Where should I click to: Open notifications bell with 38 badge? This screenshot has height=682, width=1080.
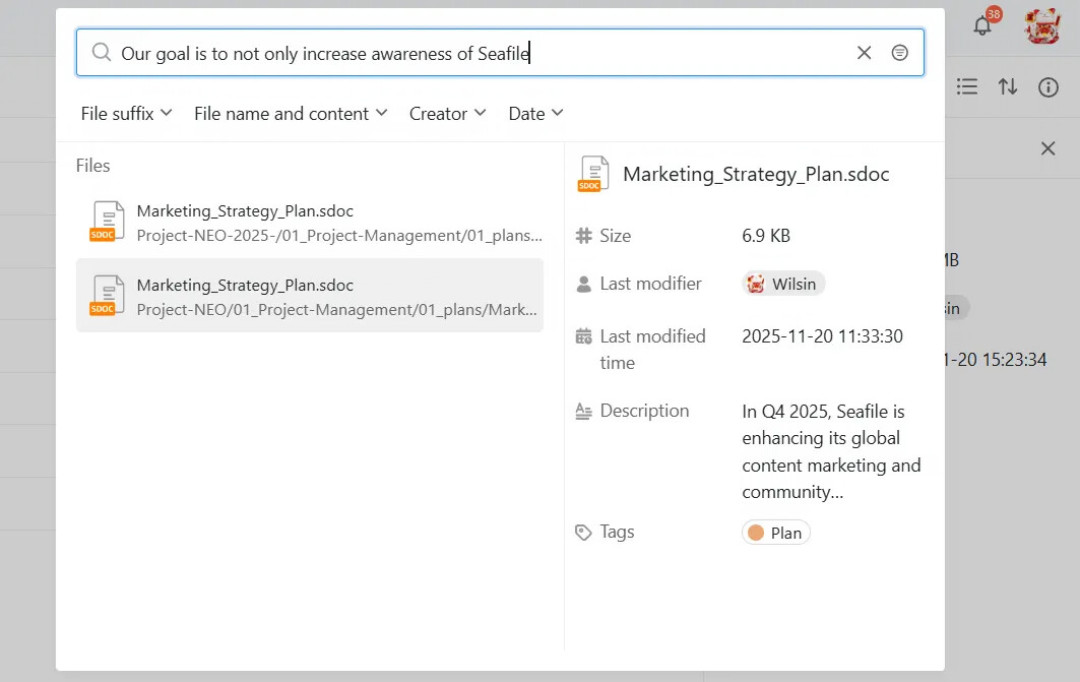coord(984,25)
